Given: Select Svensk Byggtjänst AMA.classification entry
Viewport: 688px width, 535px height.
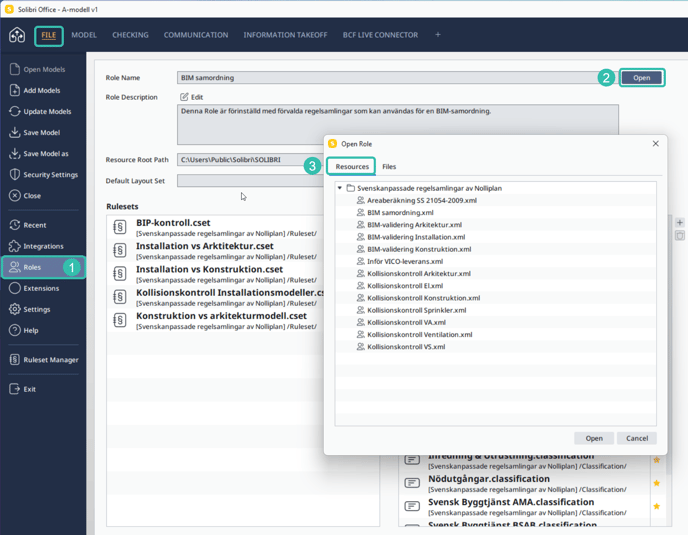Looking at the screenshot, I should pyautogui.click(x=524, y=506).
